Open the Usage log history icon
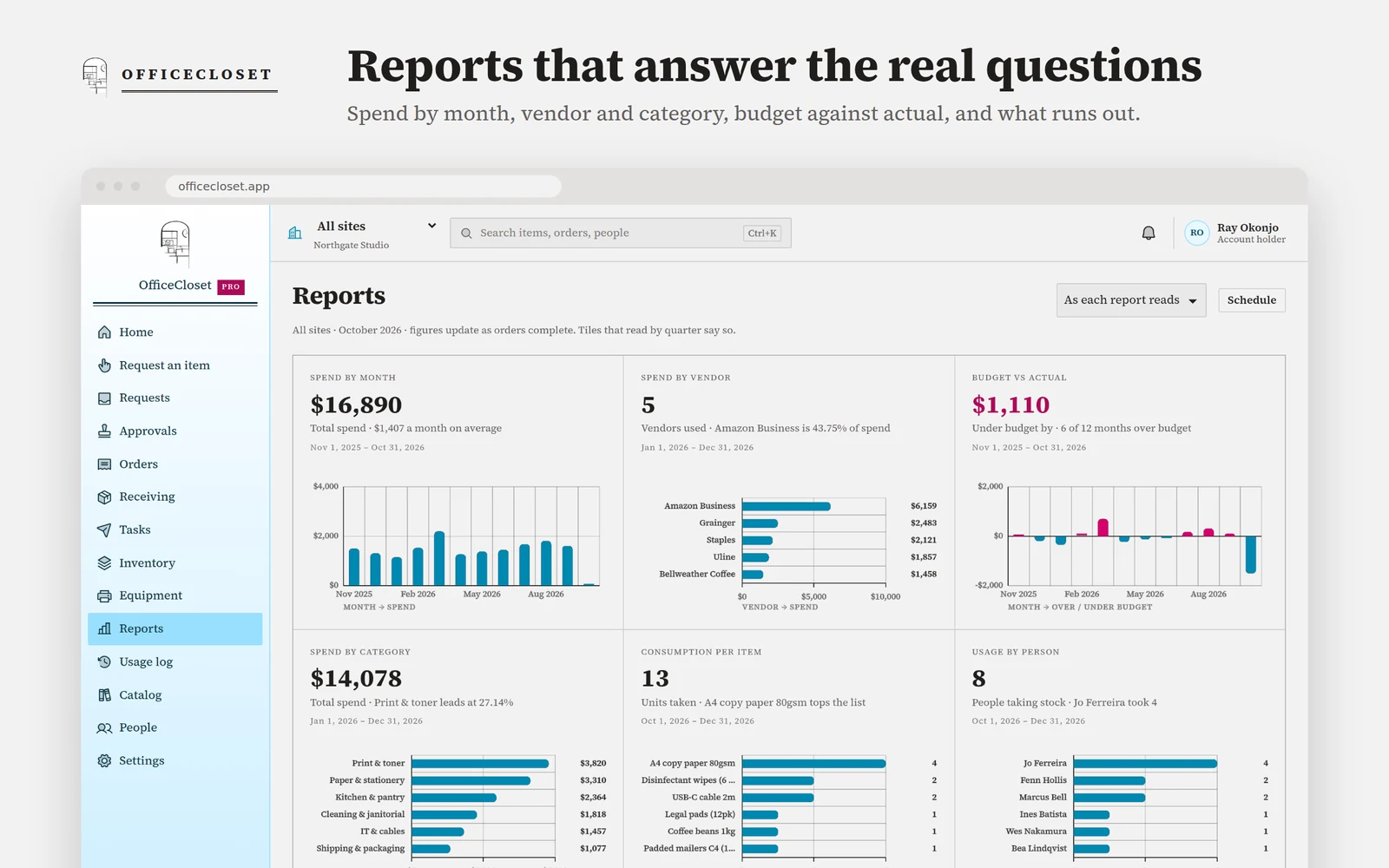The width and height of the screenshot is (1389, 868). pos(104,662)
